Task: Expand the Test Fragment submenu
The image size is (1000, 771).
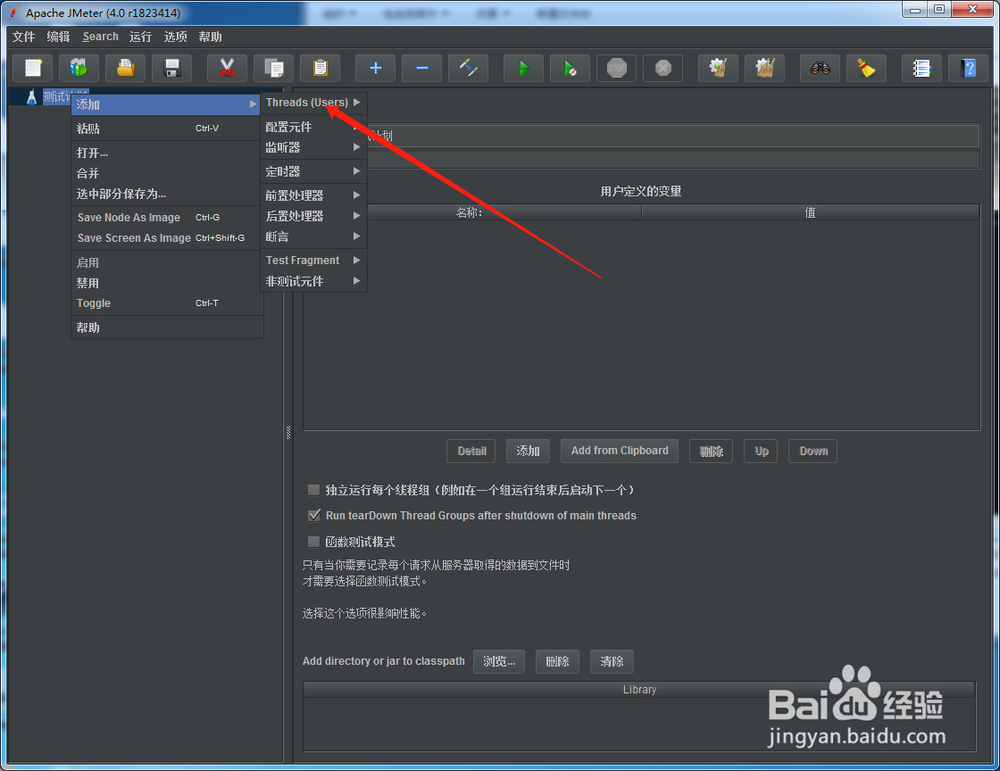Action: click(314, 260)
